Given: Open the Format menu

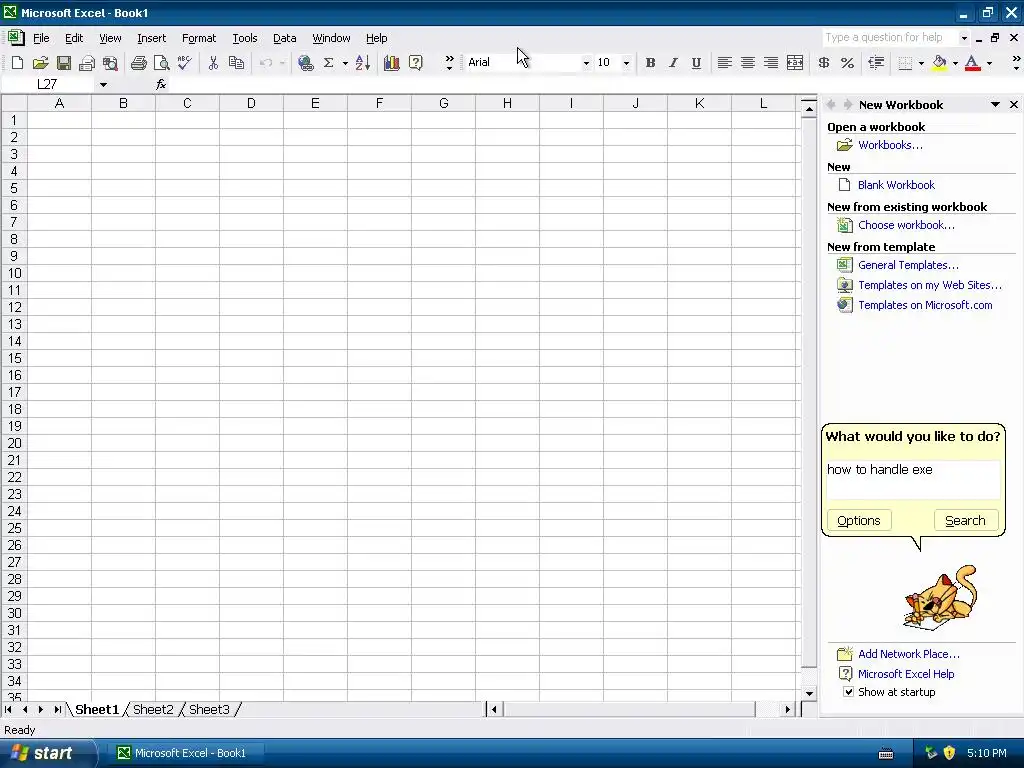Looking at the screenshot, I should [x=199, y=38].
